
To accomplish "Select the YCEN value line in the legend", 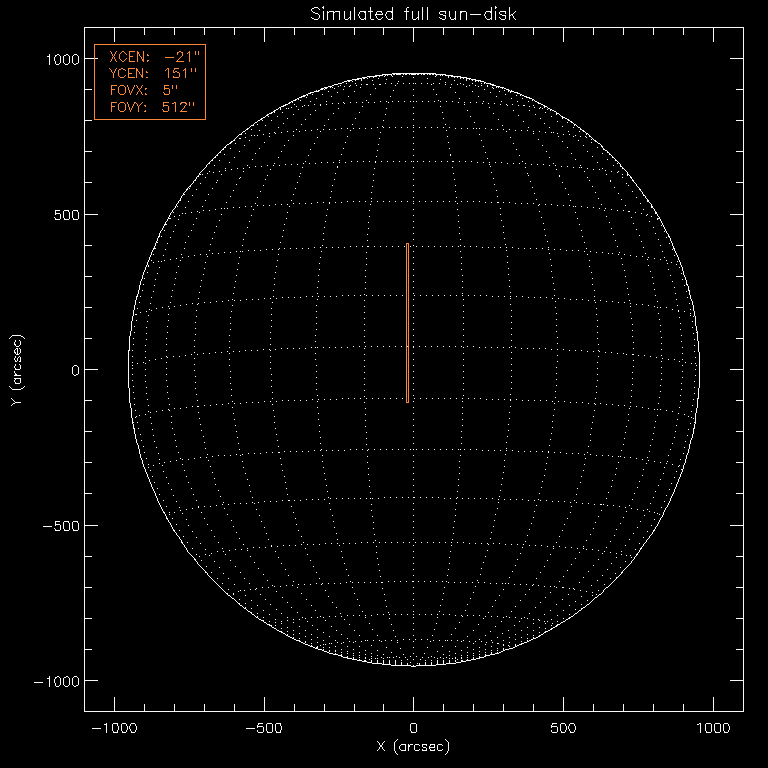I will coord(148,74).
